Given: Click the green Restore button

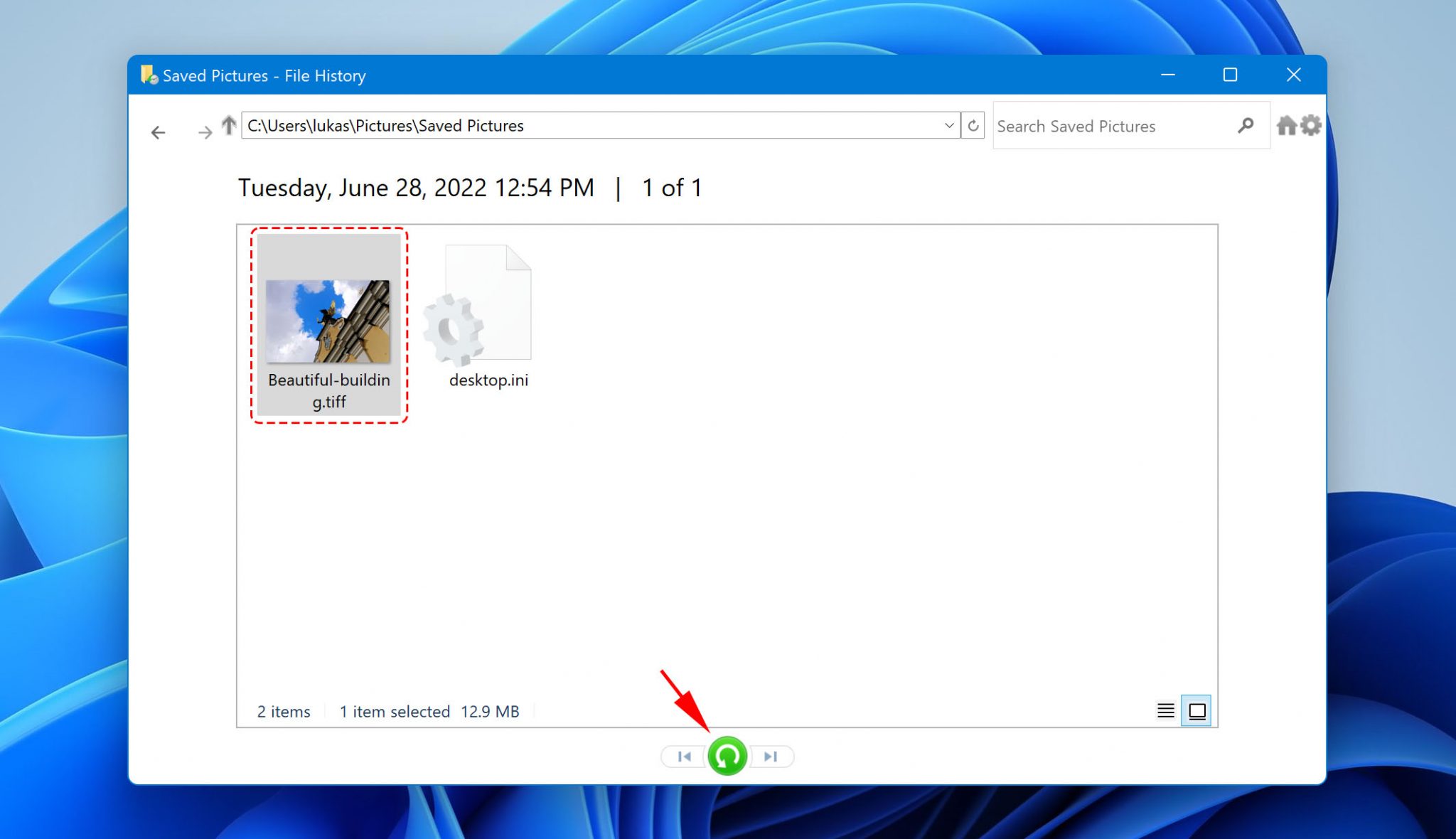Looking at the screenshot, I should click(727, 755).
